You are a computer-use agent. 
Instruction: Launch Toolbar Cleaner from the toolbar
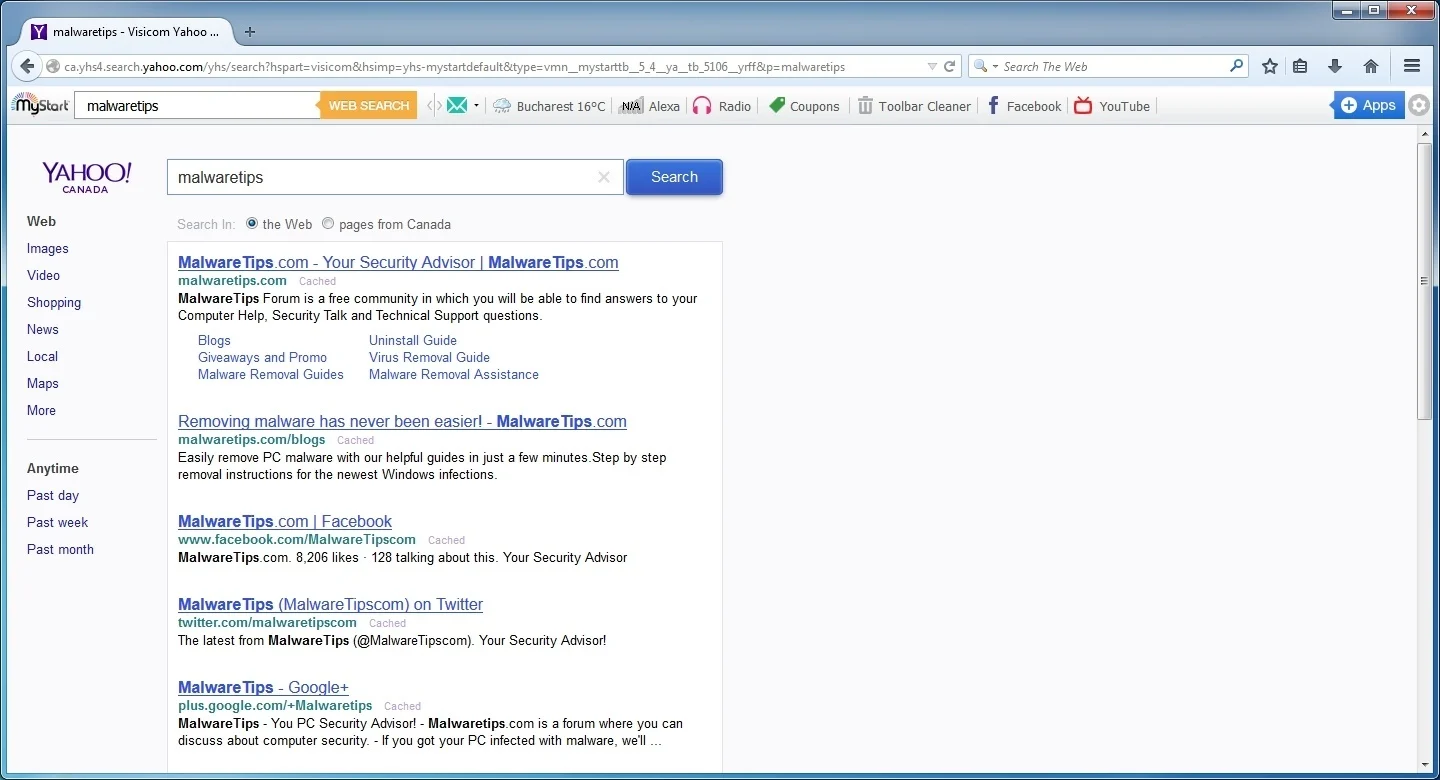[914, 106]
